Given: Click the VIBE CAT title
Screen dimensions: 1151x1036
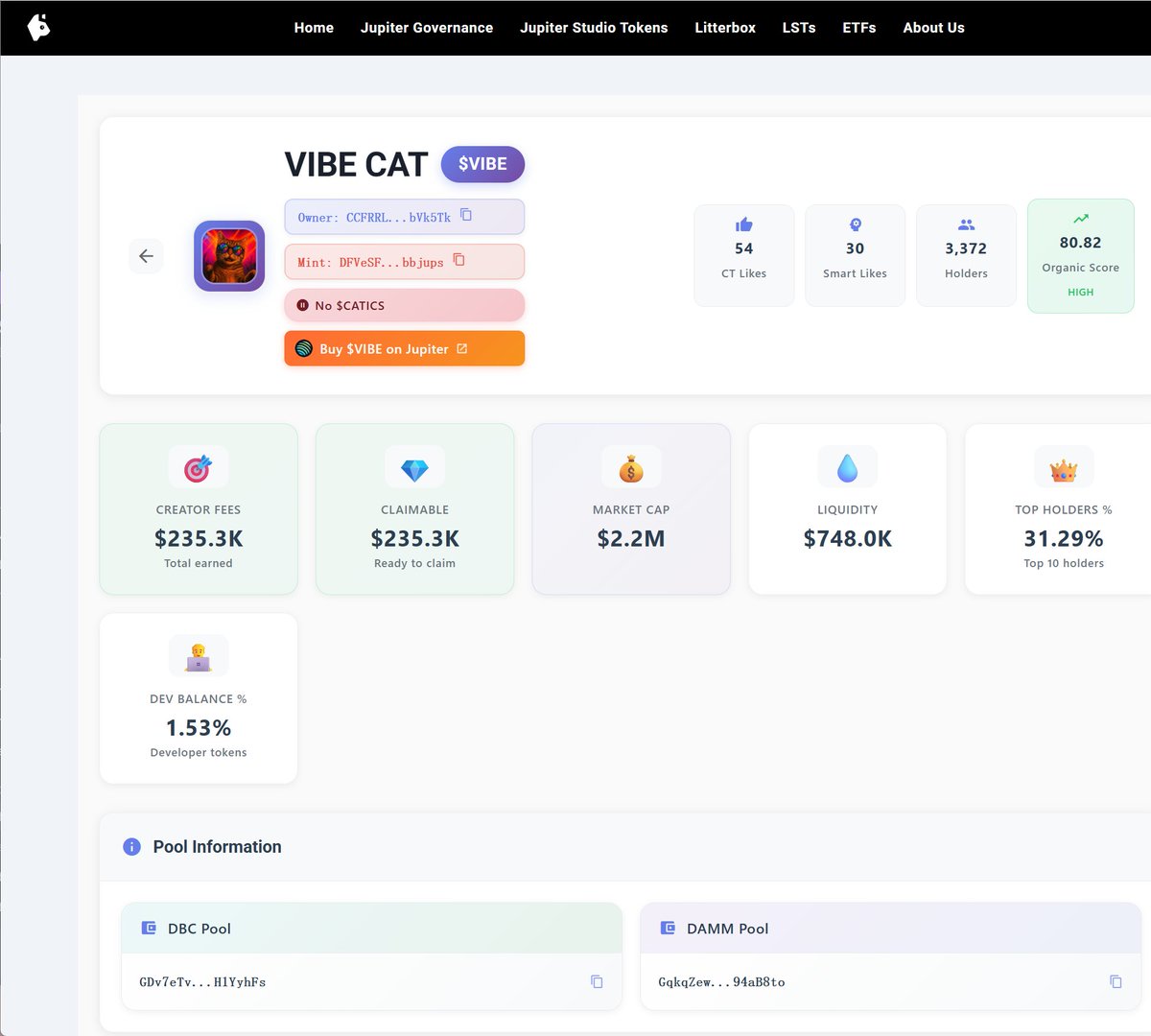Looking at the screenshot, I should [356, 165].
